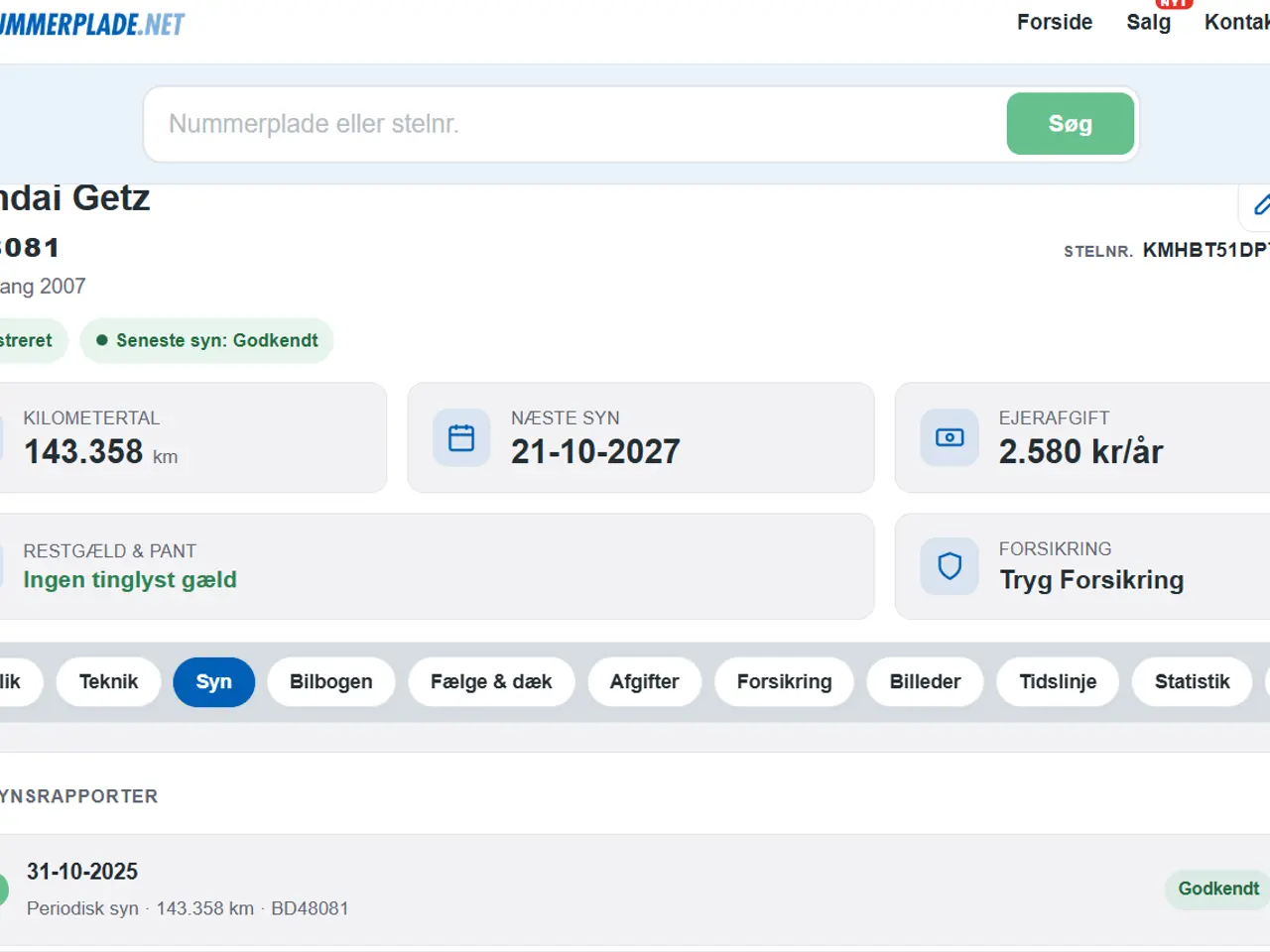The width and height of the screenshot is (1270, 952).
Task: Open the Teknik tab
Action: coord(108,682)
